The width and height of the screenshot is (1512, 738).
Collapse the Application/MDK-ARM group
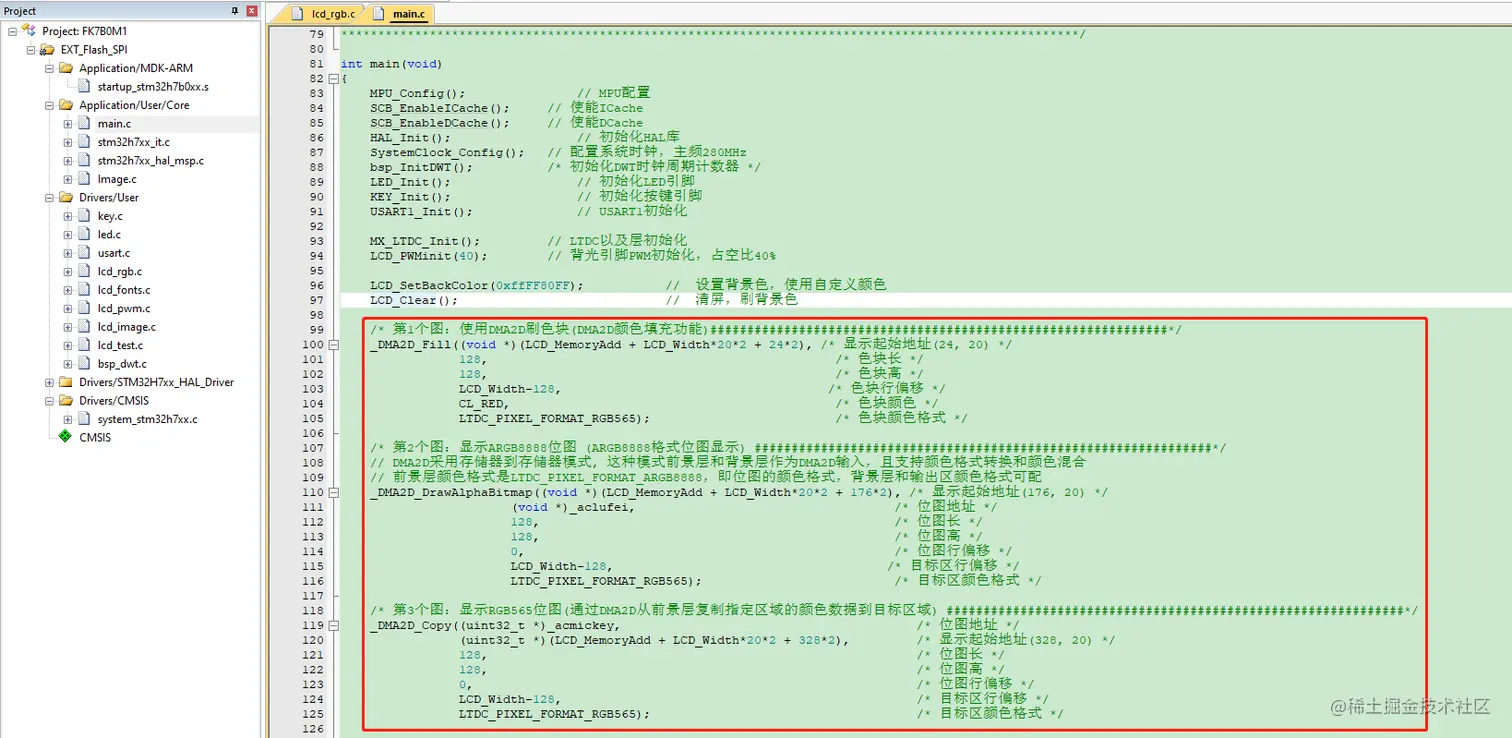pyautogui.click(x=49, y=68)
